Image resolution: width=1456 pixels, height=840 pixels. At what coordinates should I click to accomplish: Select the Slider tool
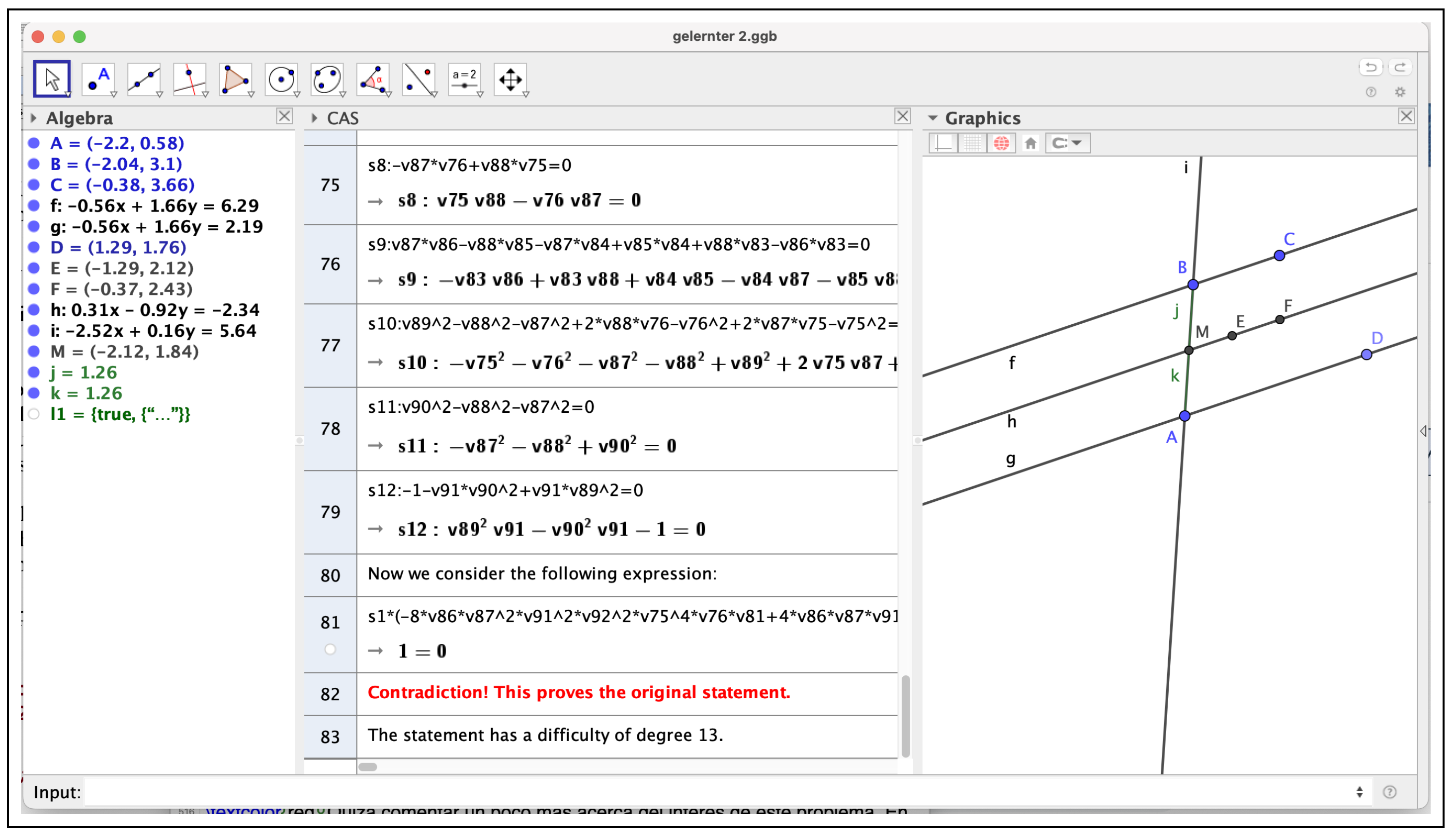tap(464, 79)
